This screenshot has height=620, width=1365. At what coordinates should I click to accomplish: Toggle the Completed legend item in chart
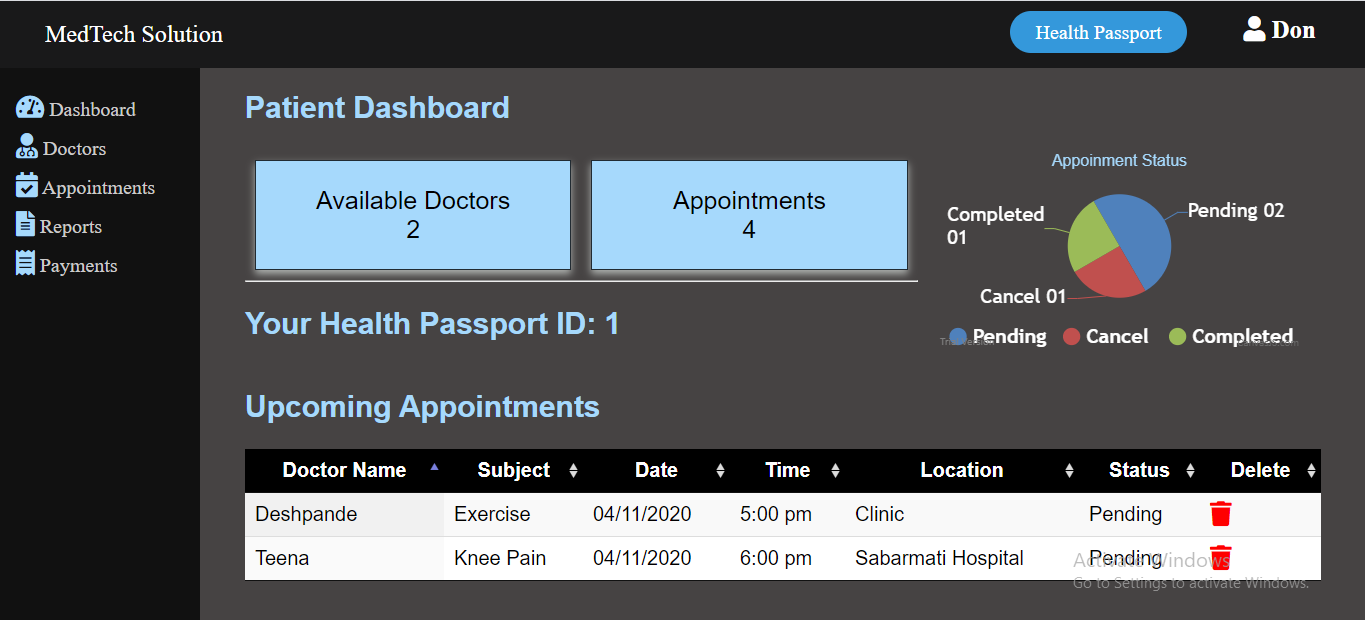1231,337
